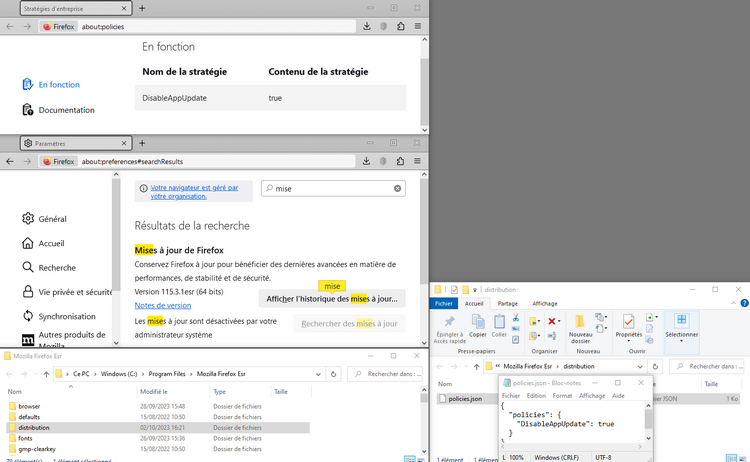This screenshot has height=462, width=750.
Task: Expand address history in Mozilla Firefox Esr window
Action: pos(318,374)
